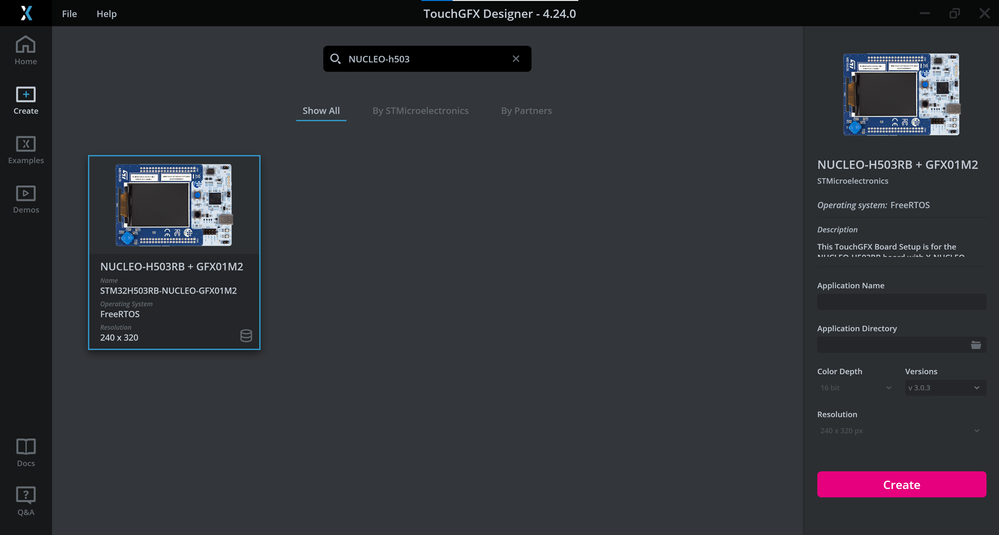Switch to By STMicroelectronics tab
Viewport: 999px width, 535px height.
point(420,111)
